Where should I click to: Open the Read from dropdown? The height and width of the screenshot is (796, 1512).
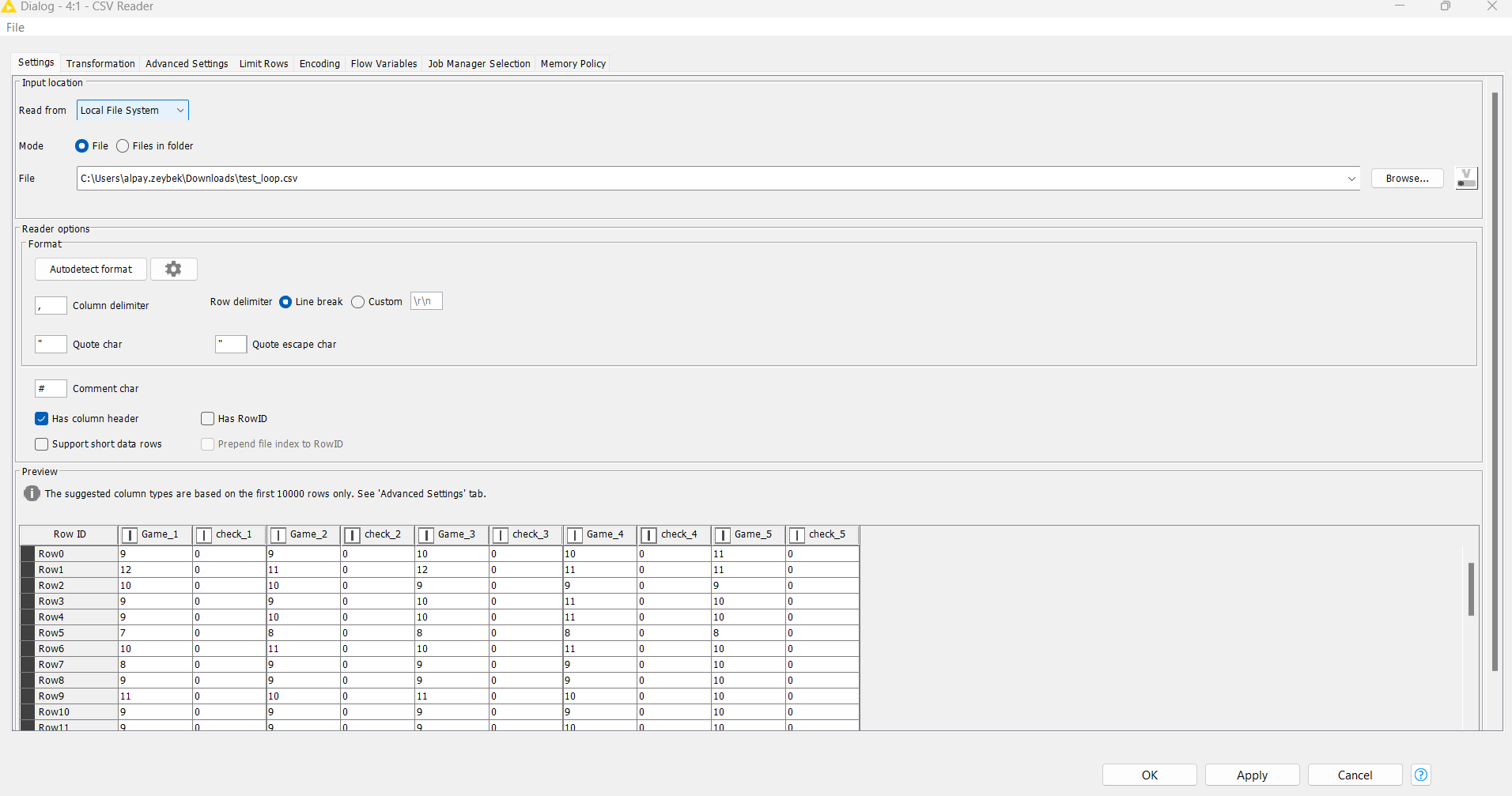pyautogui.click(x=132, y=111)
